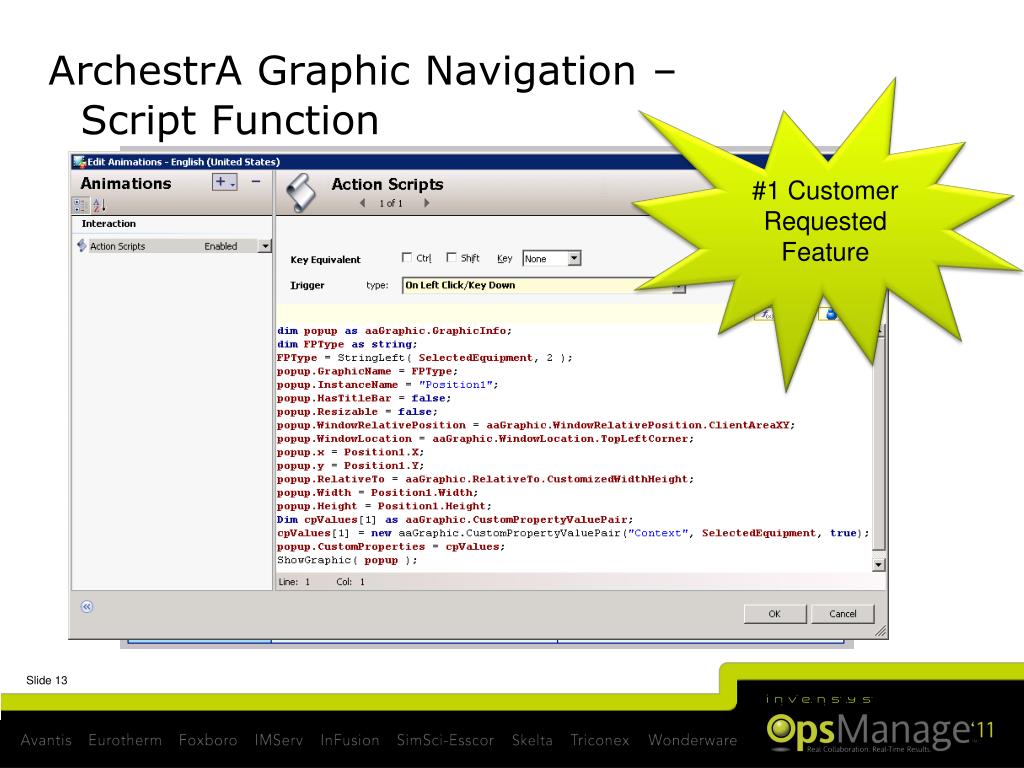Viewport: 1024px width, 768px height.
Task: Click the popup.WindowLocation script line
Action: click(x=485, y=439)
